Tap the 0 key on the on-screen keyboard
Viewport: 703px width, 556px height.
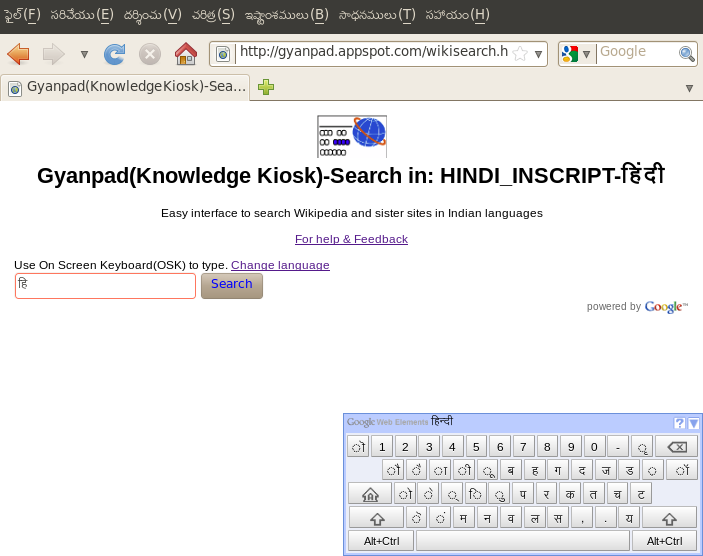coord(595,447)
